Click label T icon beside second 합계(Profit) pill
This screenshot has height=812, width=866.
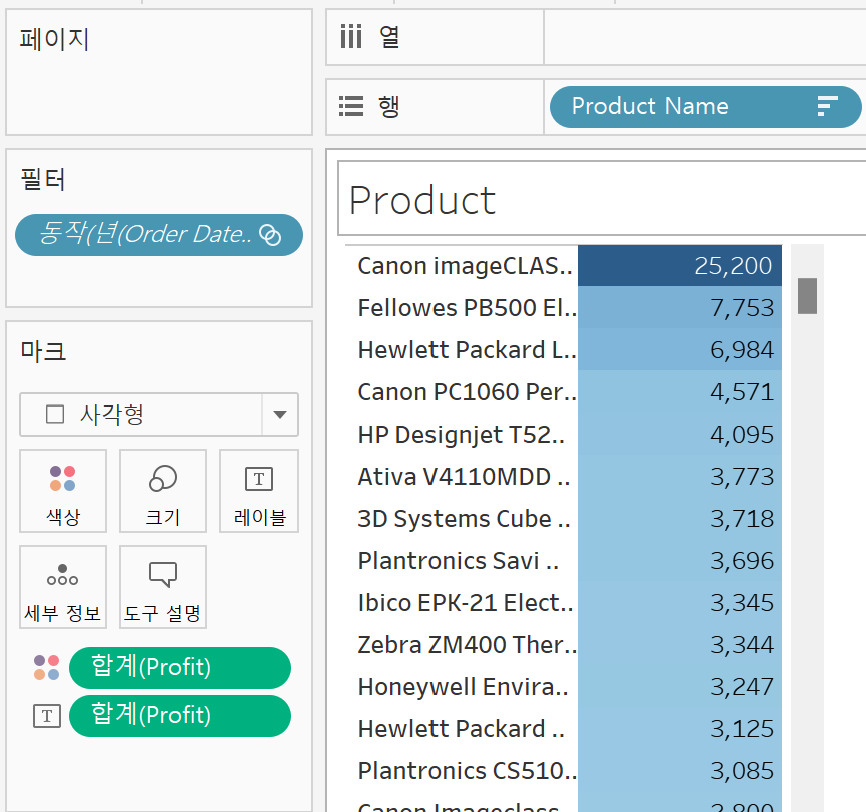[47, 716]
